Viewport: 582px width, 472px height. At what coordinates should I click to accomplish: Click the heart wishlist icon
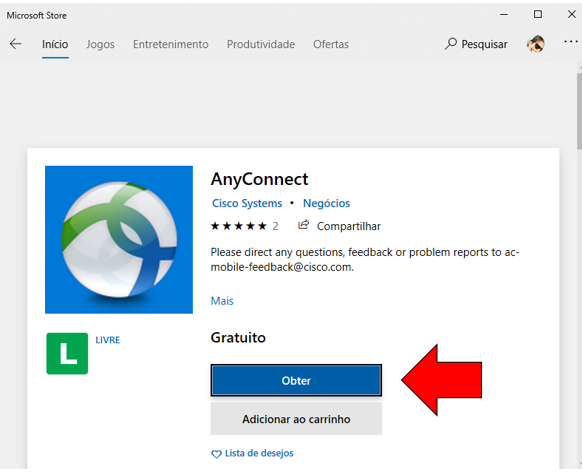[216, 454]
